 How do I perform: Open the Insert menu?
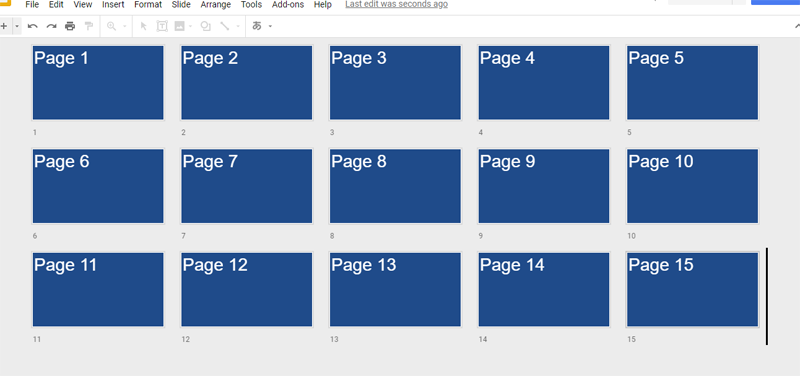pyautogui.click(x=113, y=5)
